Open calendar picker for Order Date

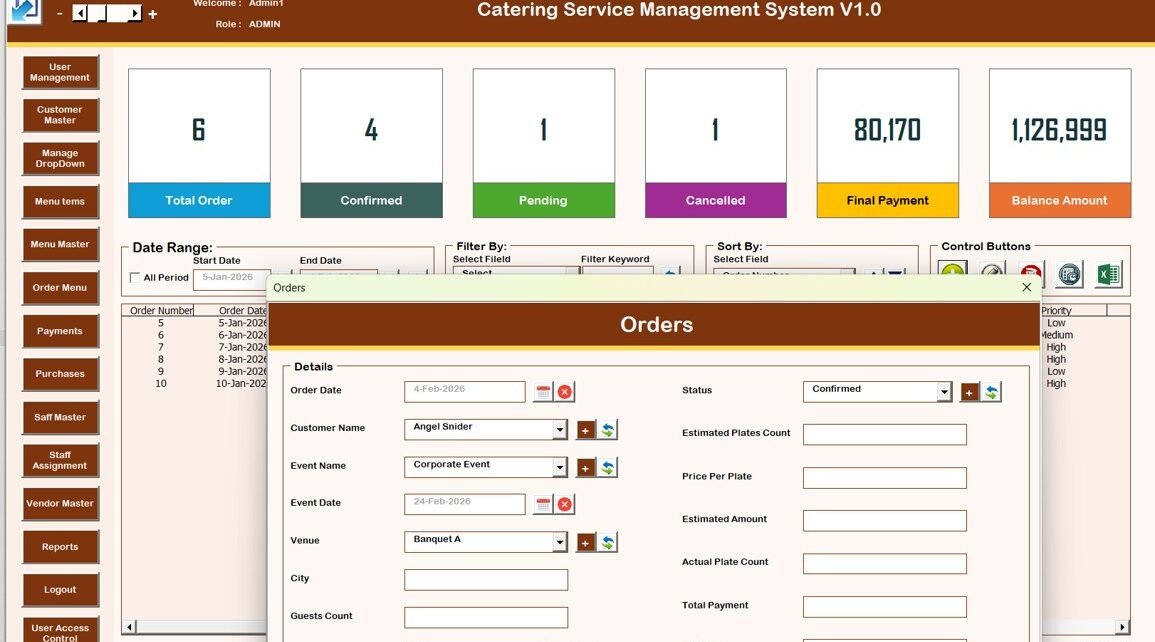click(x=543, y=392)
